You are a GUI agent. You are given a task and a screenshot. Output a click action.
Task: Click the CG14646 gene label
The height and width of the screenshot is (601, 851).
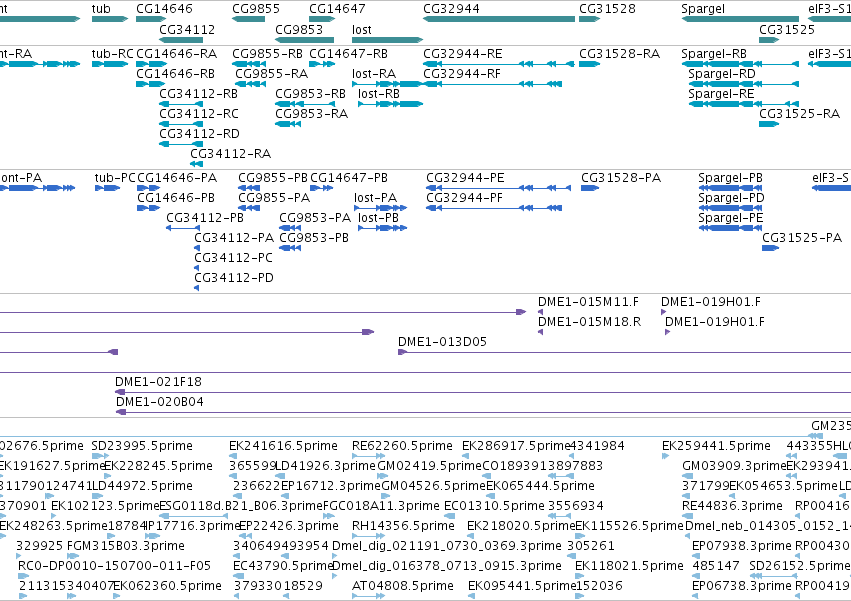[164, 9]
